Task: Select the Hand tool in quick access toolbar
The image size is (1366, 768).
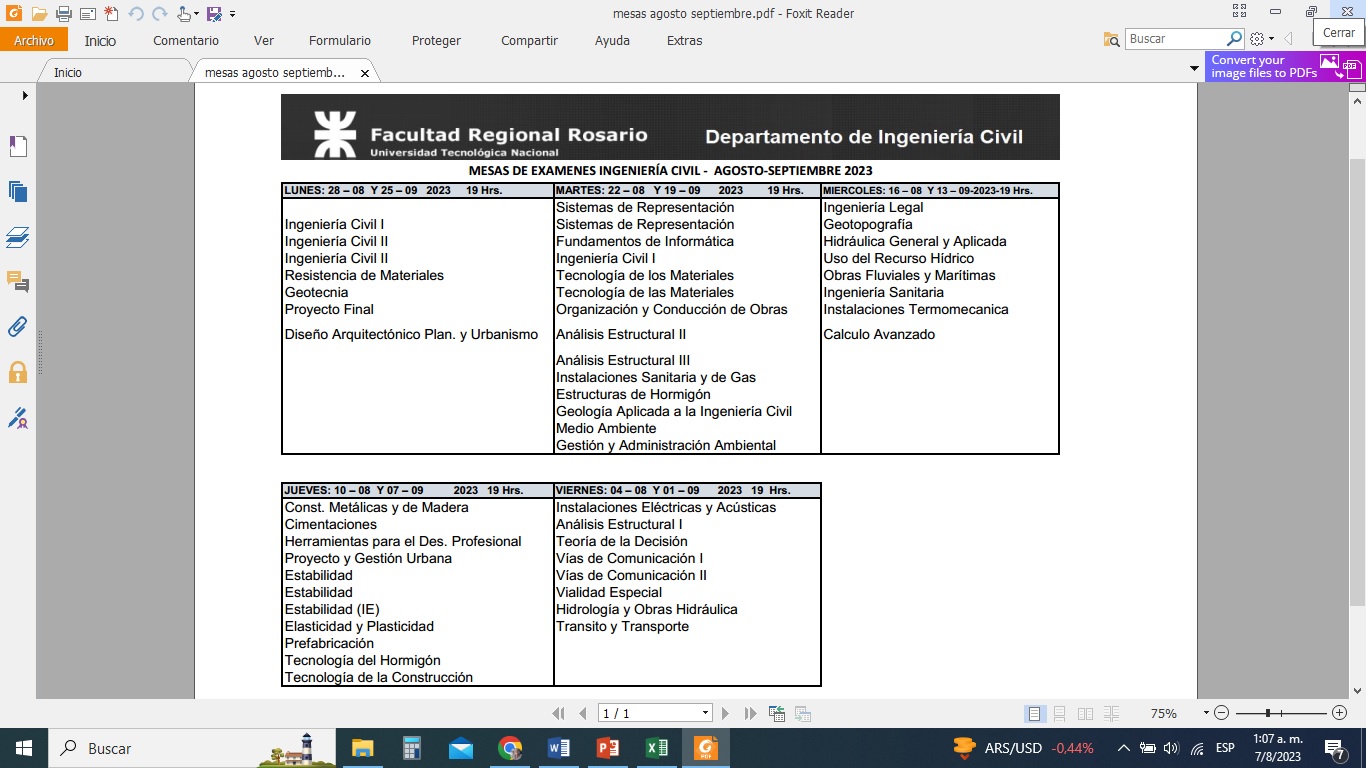Action: click(x=184, y=14)
